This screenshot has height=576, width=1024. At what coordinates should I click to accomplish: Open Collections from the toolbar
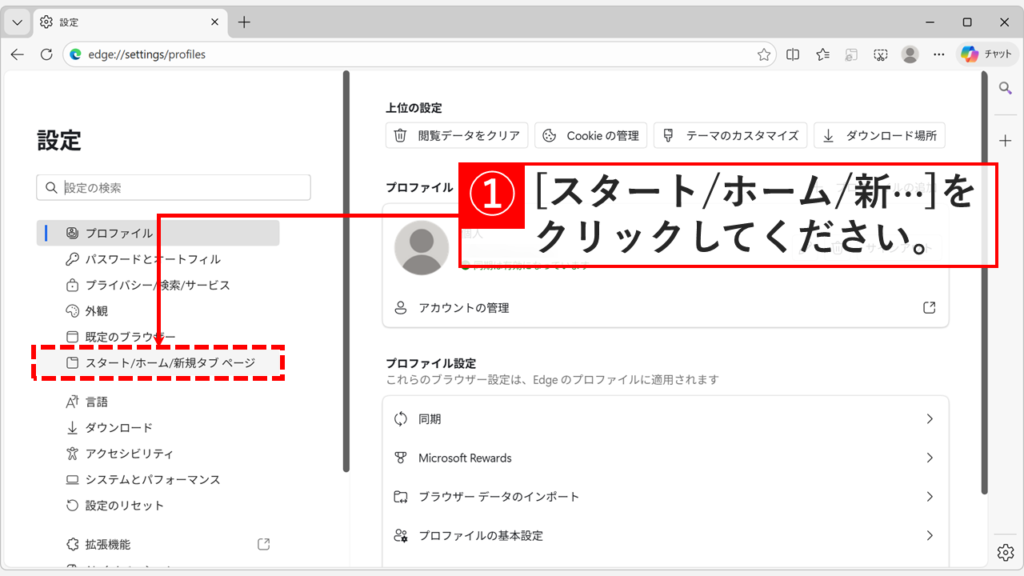coord(851,55)
